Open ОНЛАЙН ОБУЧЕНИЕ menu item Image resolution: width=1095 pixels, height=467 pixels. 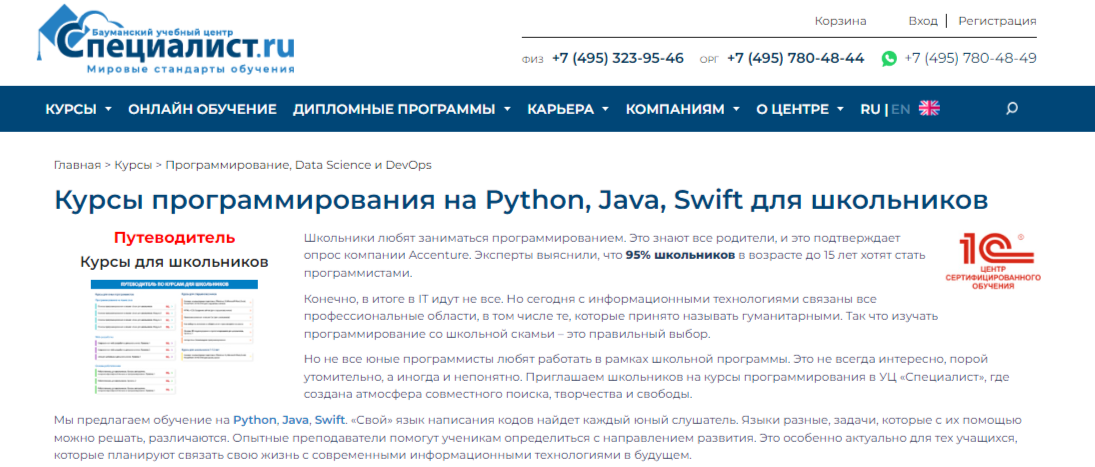pos(202,109)
